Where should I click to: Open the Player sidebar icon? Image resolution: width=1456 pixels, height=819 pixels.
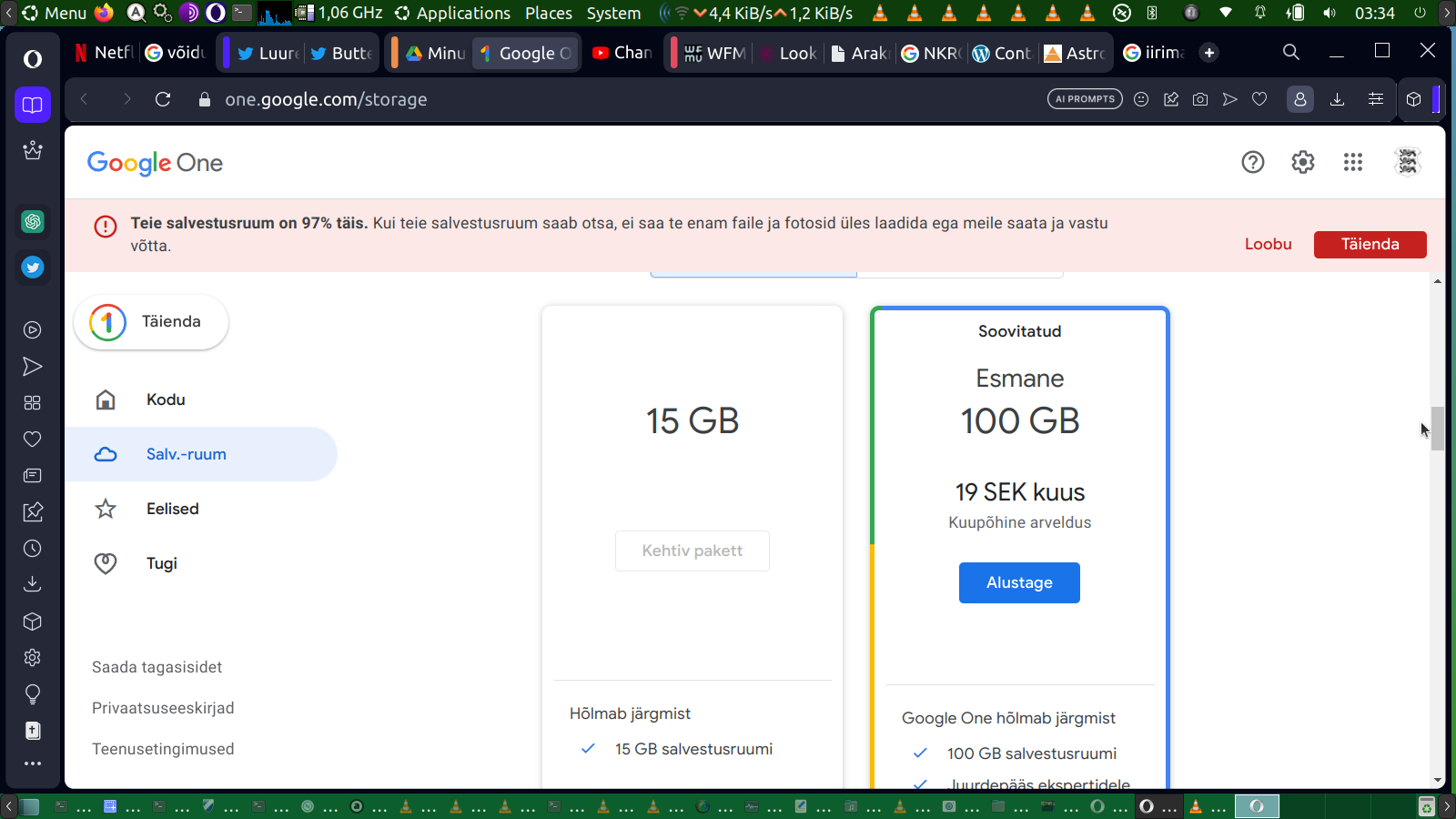coord(33,330)
